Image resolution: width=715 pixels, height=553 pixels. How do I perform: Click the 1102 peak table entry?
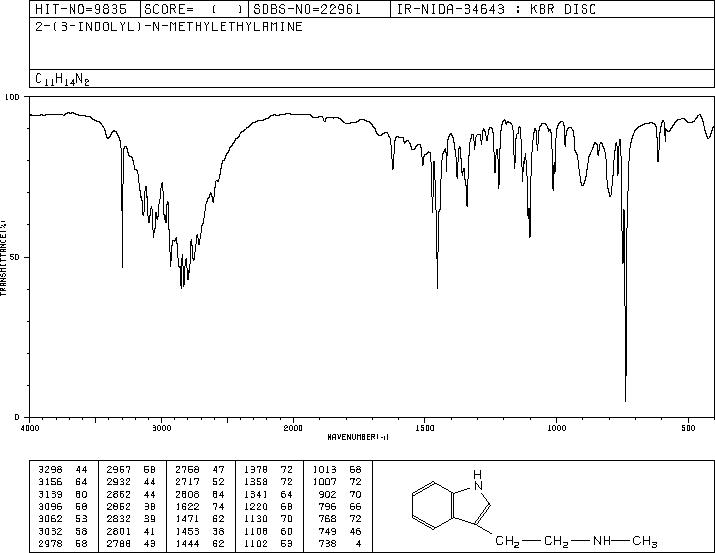pos(269,543)
